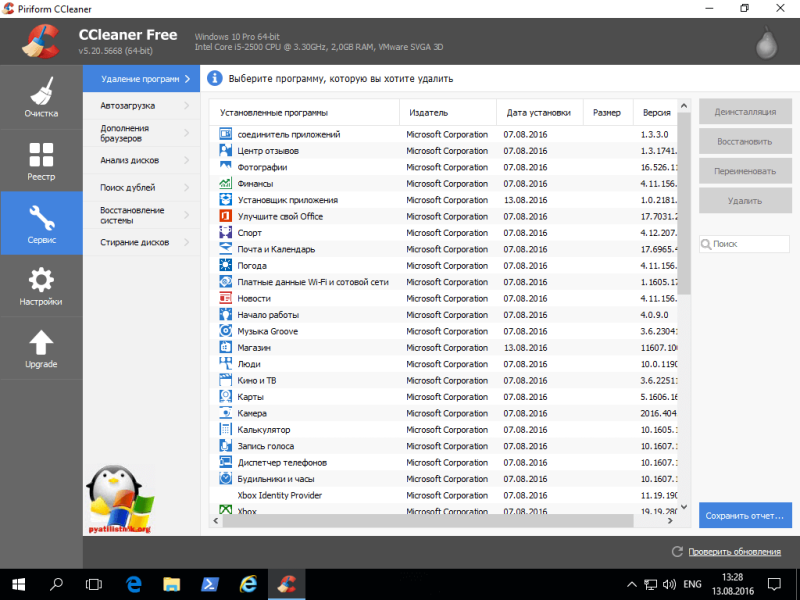Open the Стирание дисков tab
800x600 pixels.
141,242
